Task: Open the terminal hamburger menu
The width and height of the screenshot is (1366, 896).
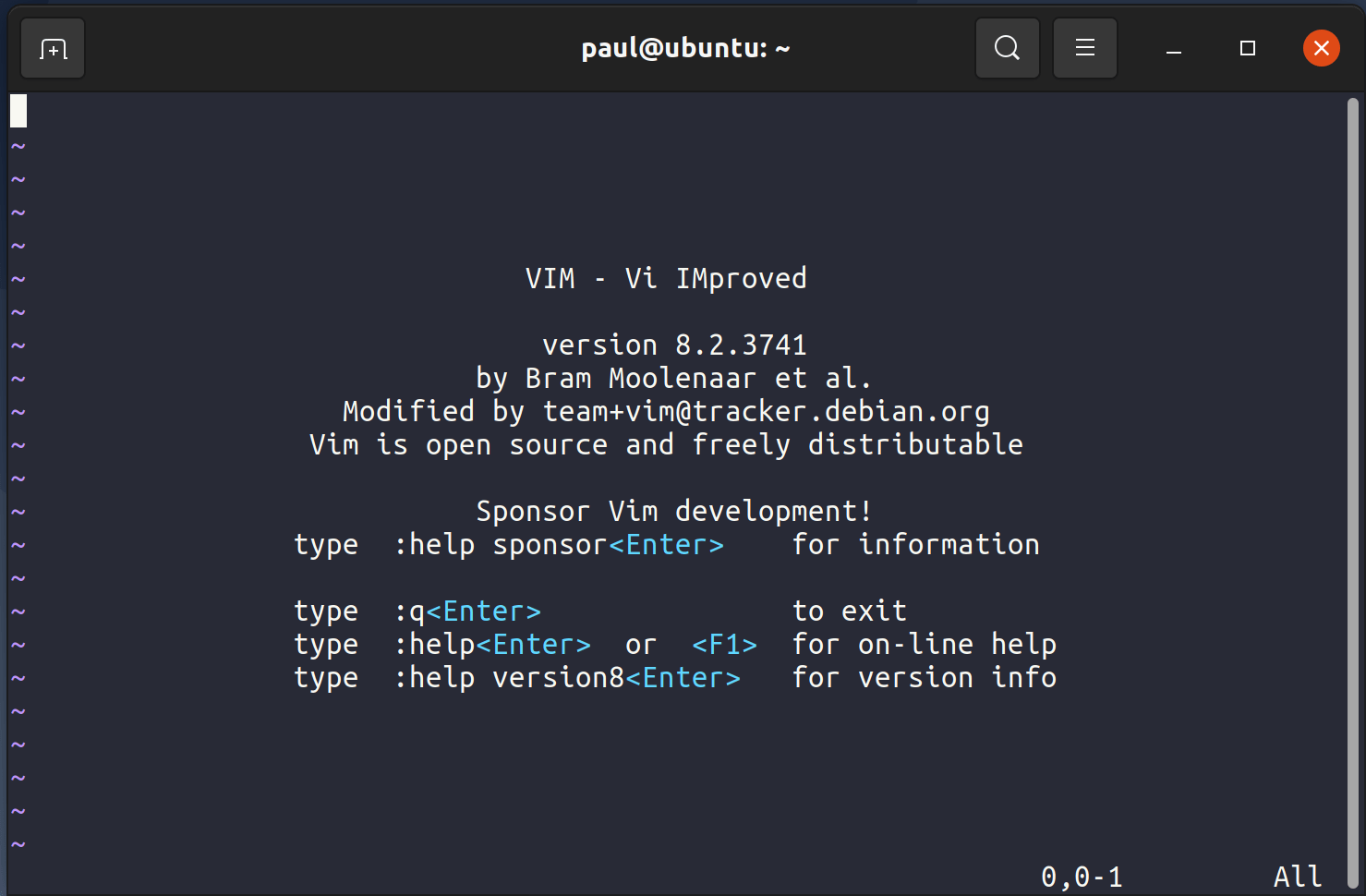Action: (x=1084, y=48)
